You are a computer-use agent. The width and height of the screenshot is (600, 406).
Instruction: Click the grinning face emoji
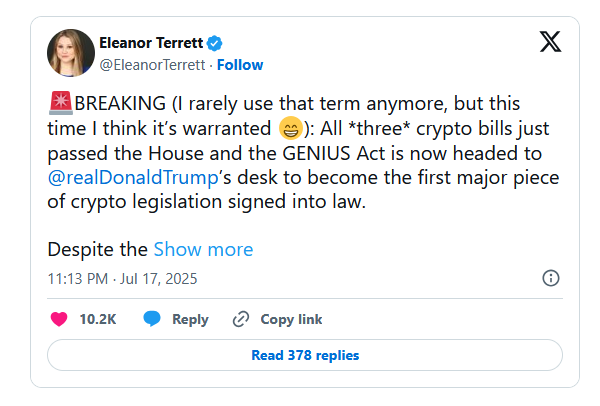291,128
